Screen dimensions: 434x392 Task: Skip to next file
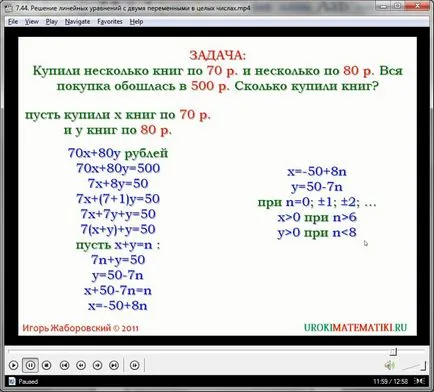114,365
